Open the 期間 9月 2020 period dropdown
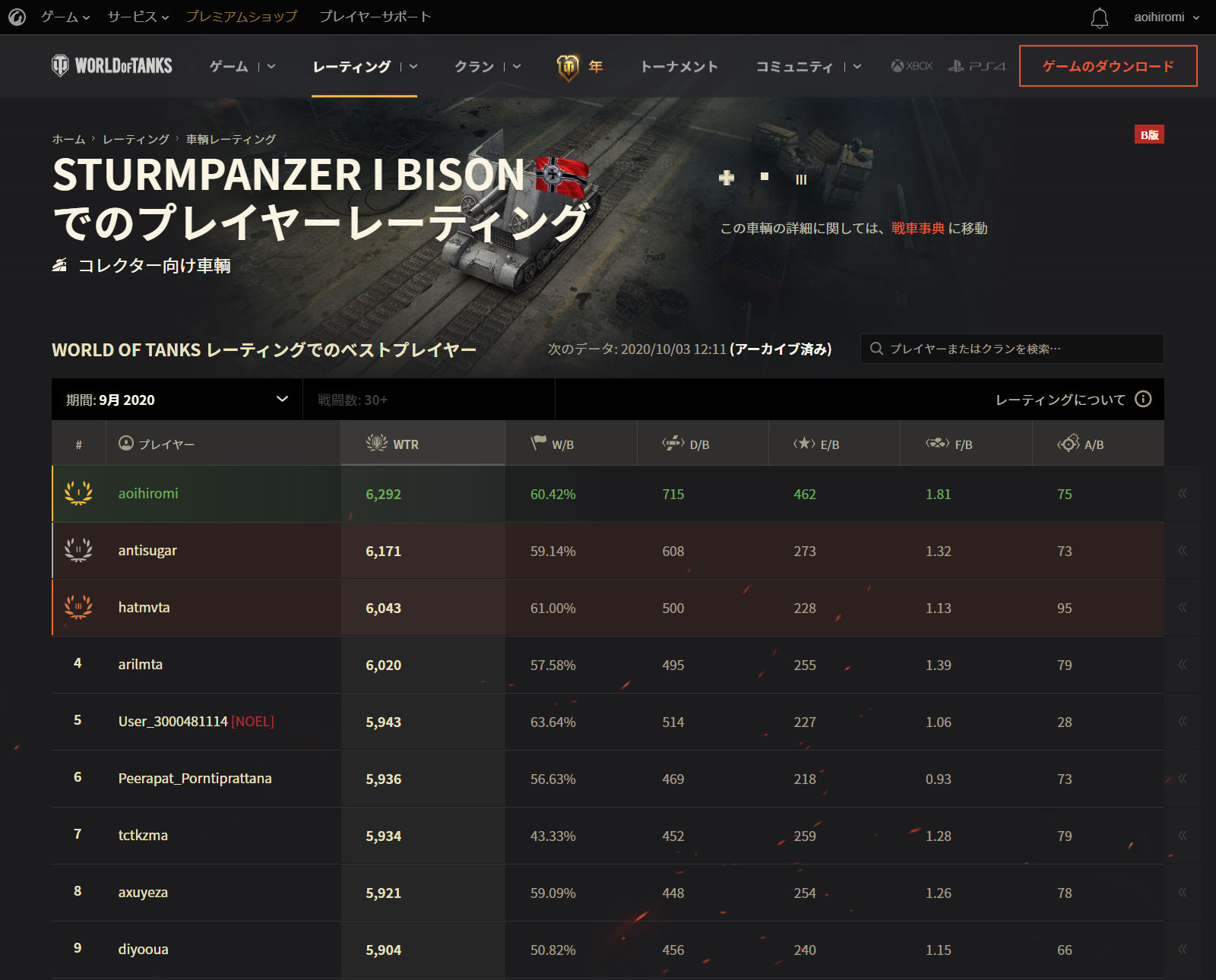Screen dimensions: 1216x980 (177, 400)
